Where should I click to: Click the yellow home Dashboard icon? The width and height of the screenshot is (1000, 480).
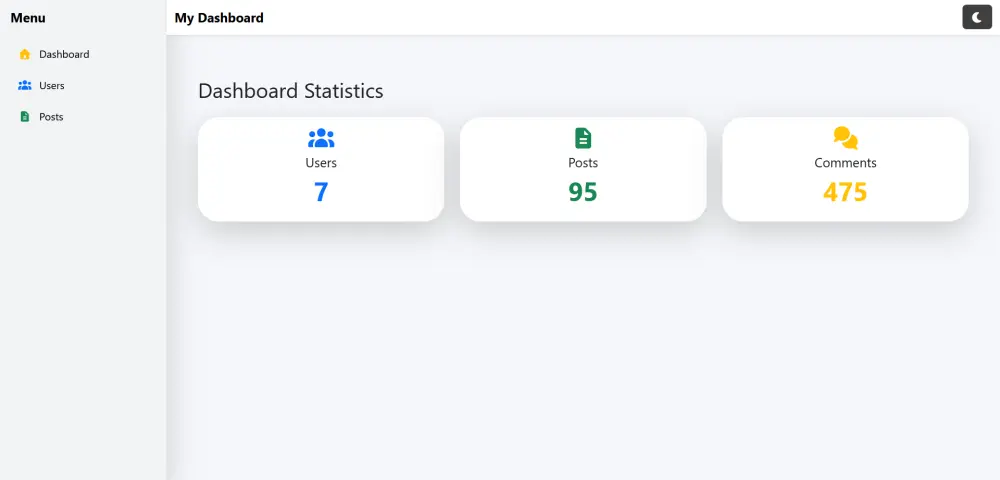tap(25, 54)
